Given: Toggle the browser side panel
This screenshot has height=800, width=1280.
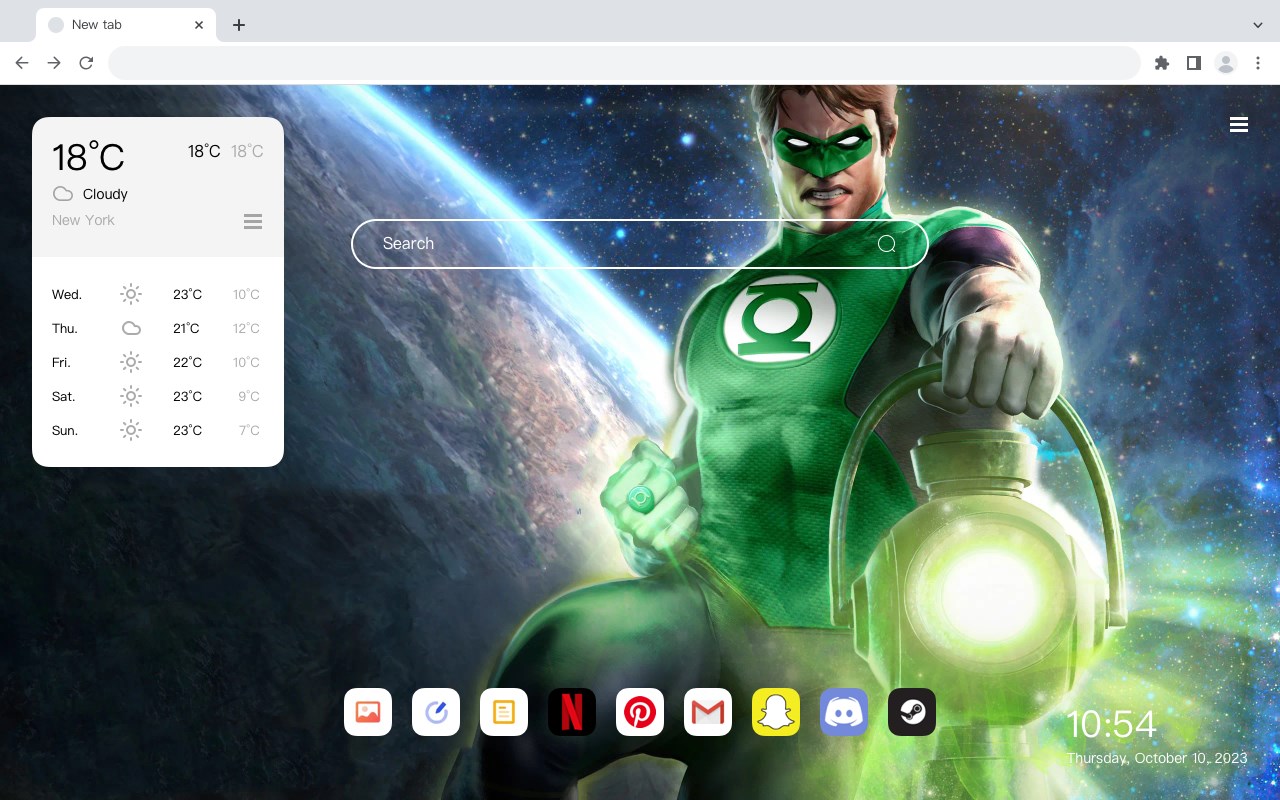Looking at the screenshot, I should pyautogui.click(x=1193, y=63).
